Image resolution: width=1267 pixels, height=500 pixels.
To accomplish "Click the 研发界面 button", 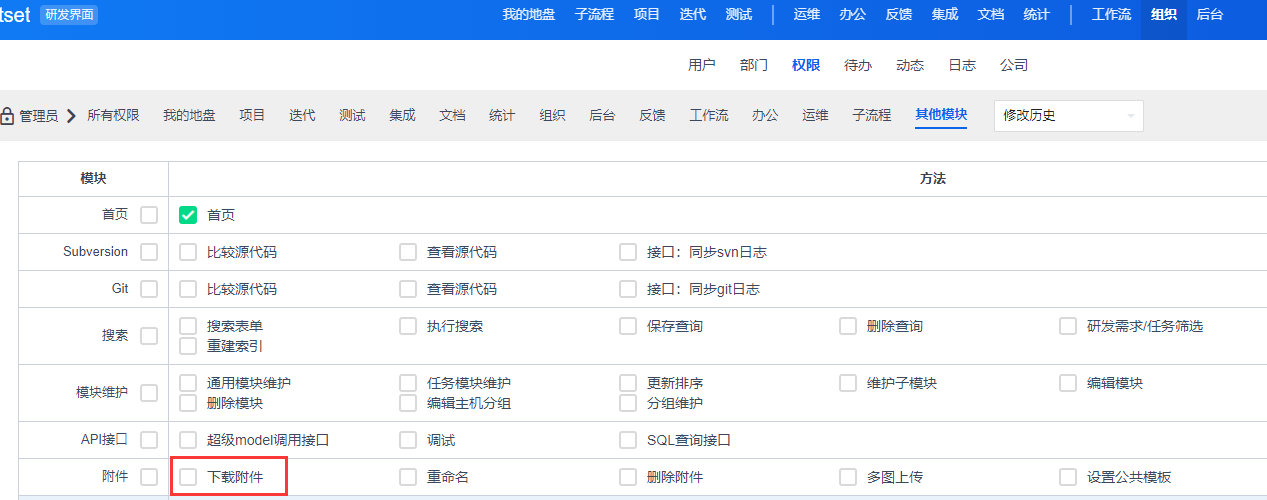I will 69,14.
